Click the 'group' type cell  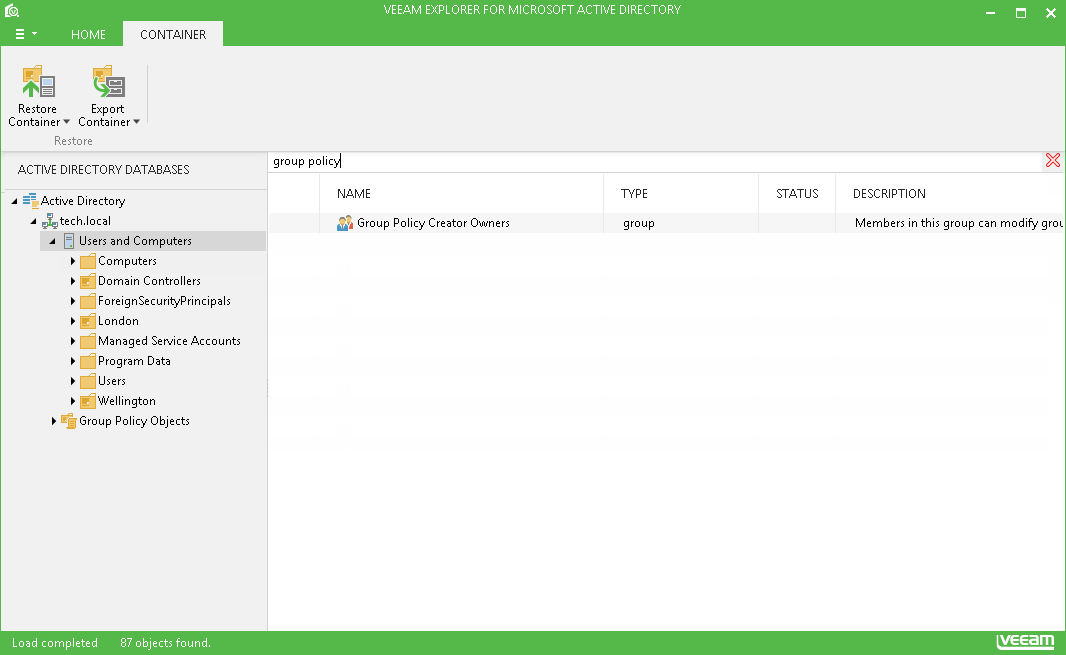638,223
